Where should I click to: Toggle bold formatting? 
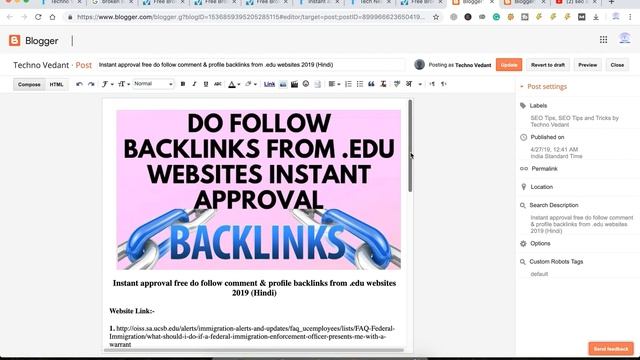tap(183, 84)
